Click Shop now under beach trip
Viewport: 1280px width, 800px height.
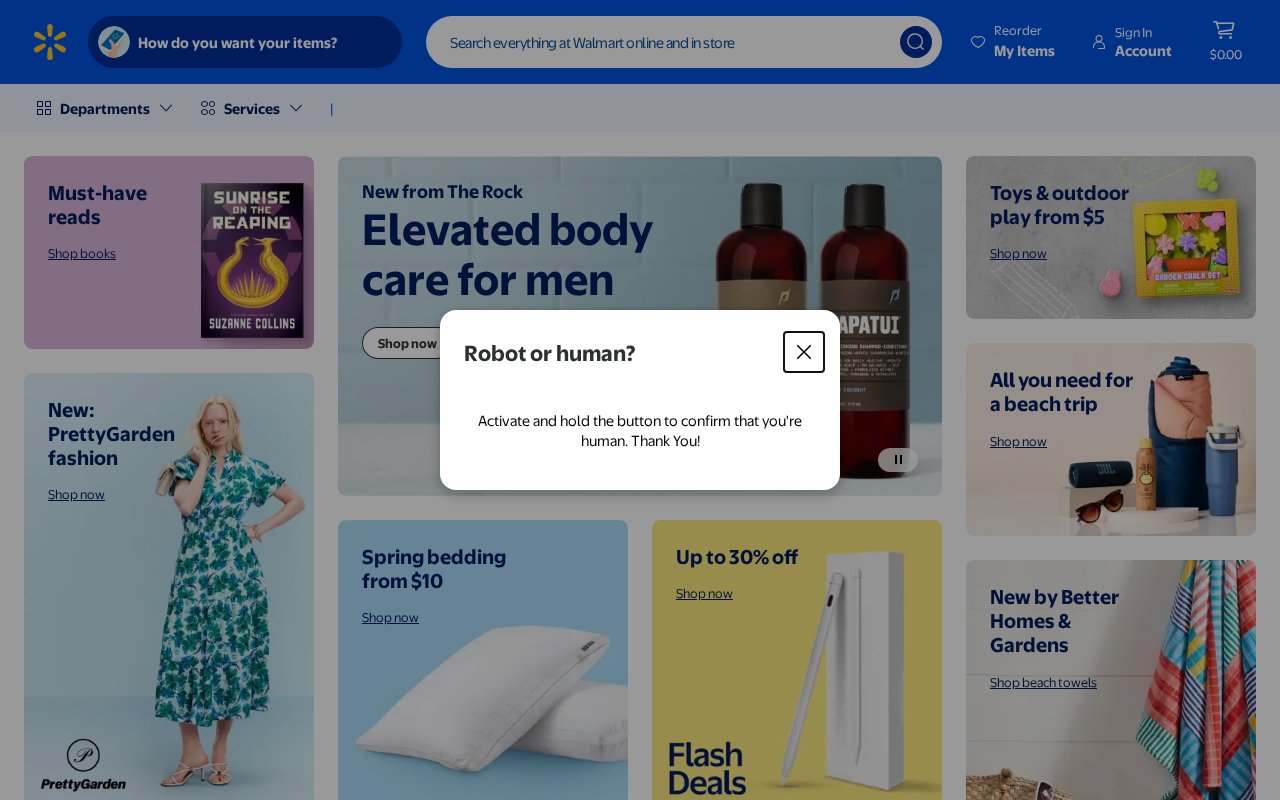[x=1018, y=442]
